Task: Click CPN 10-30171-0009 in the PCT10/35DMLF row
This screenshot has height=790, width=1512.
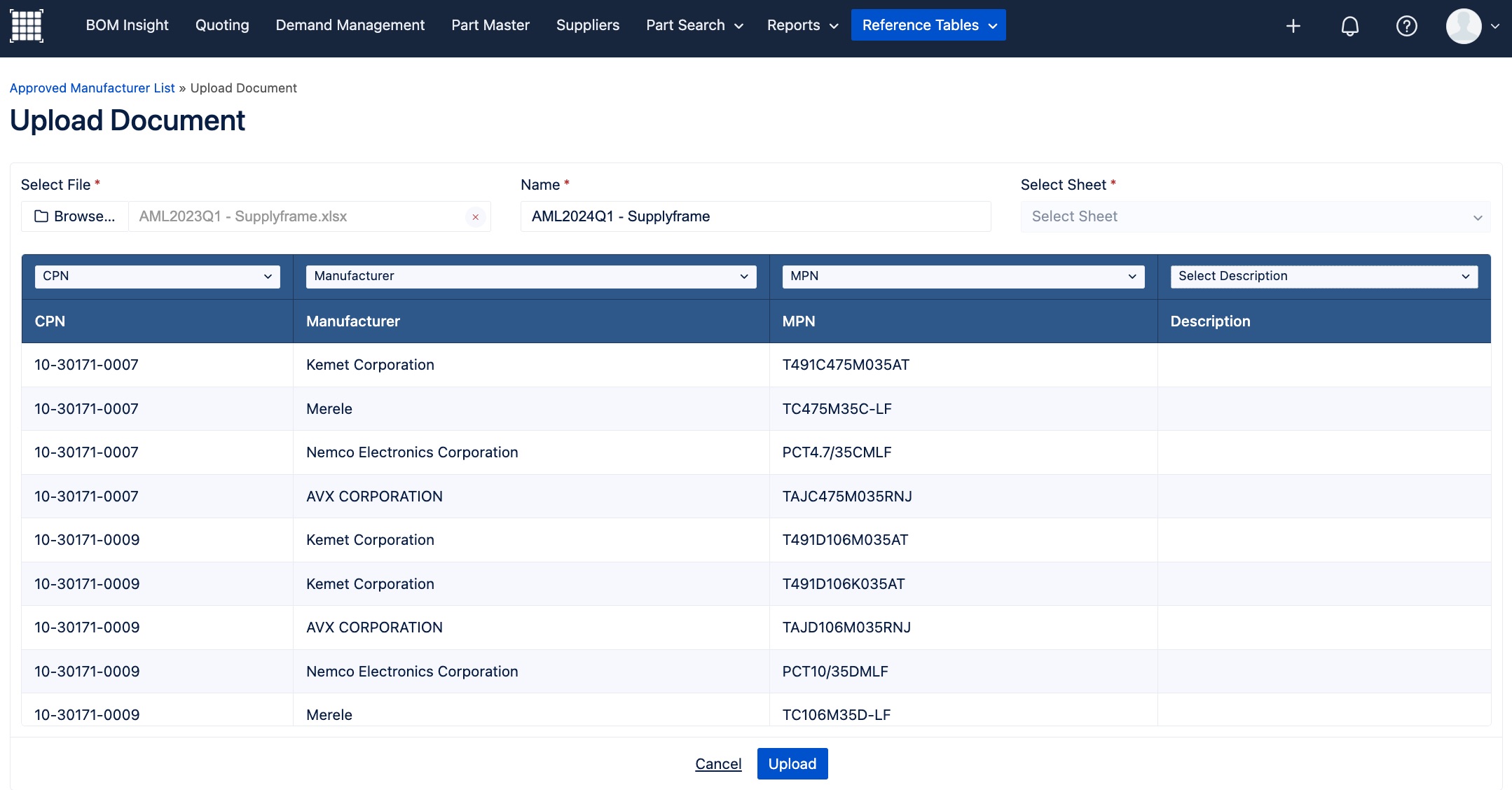Action: [x=87, y=672]
